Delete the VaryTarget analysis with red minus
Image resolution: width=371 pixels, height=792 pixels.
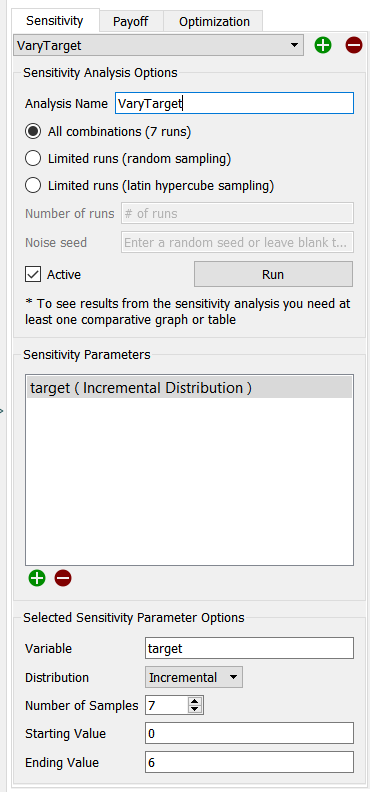[354, 45]
